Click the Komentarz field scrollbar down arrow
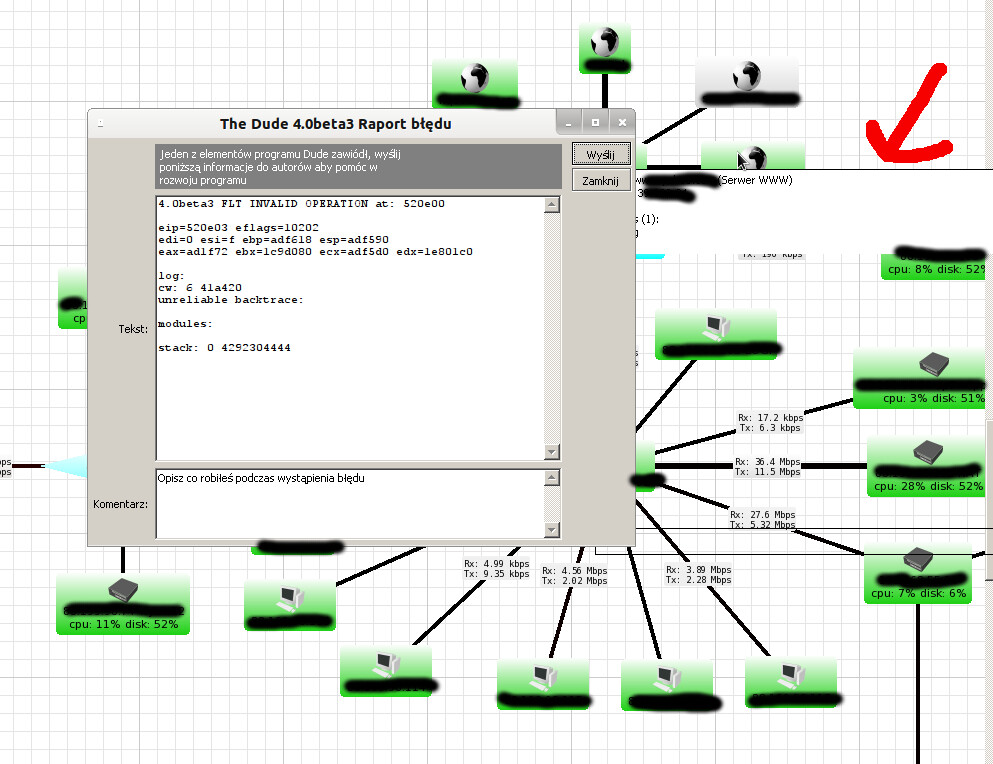This screenshot has width=993, height=764. pyautogui.click(x=552, y=530)
